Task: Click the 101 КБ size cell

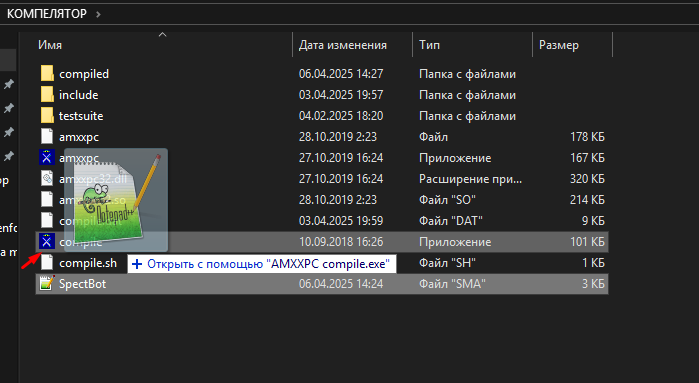Action: (587, 242)
